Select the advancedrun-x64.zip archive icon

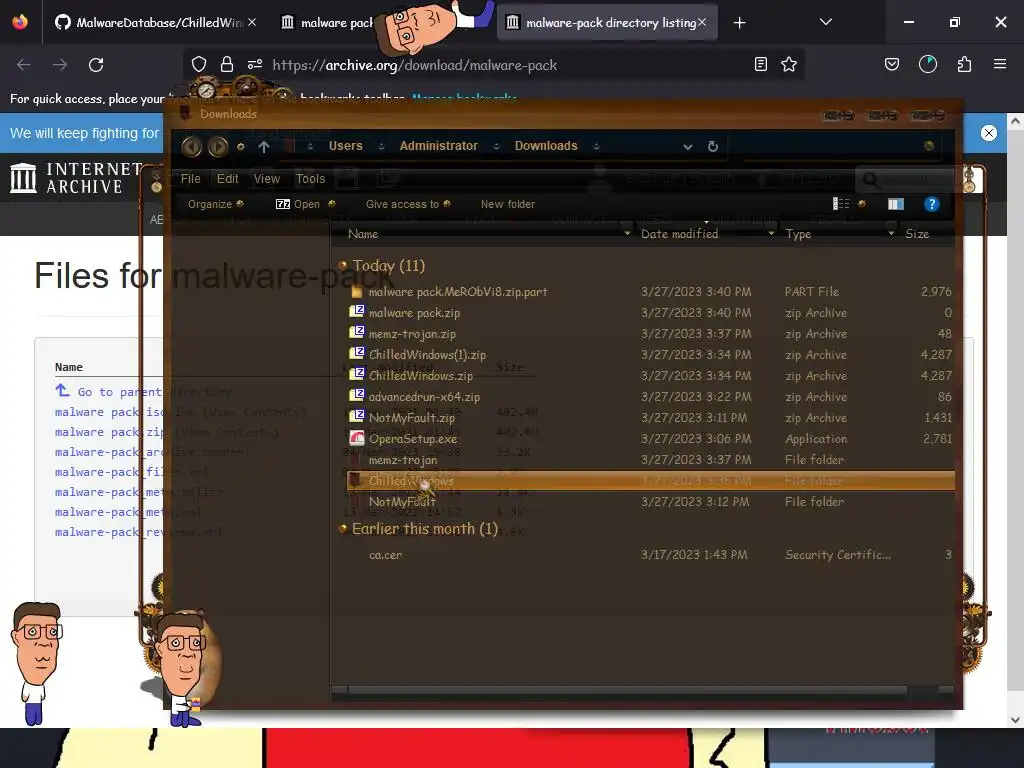(x=357, y=396)
